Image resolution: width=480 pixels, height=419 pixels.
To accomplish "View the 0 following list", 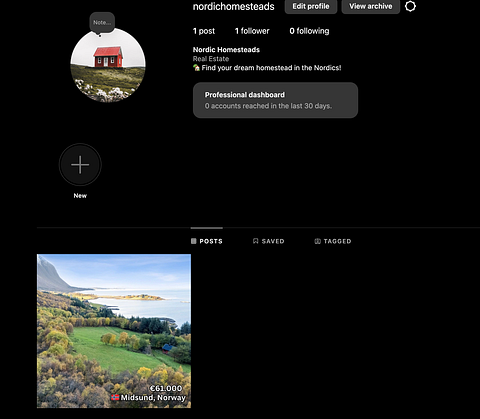I will point(309,31).
